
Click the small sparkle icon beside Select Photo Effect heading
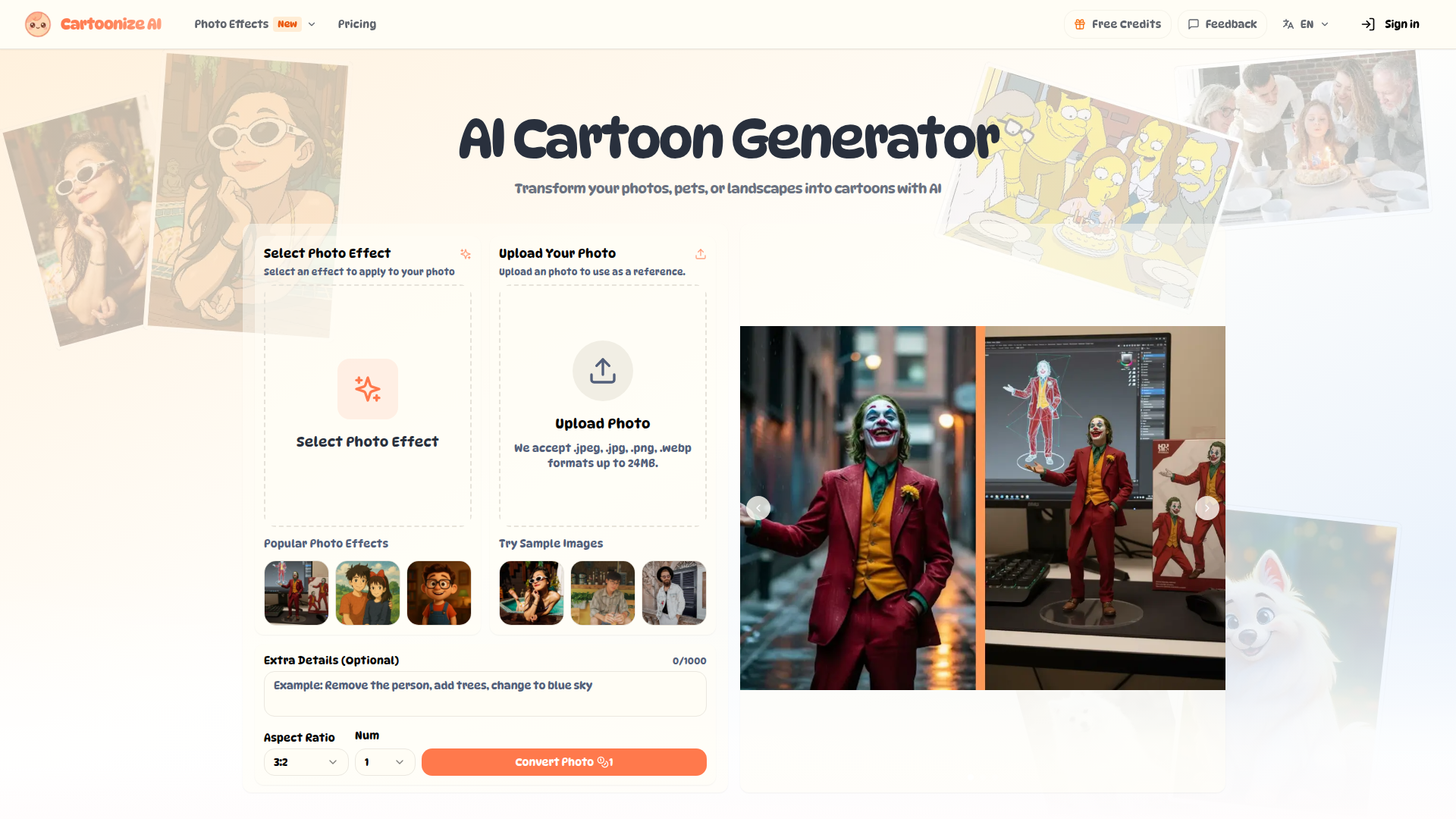[466, 254]
